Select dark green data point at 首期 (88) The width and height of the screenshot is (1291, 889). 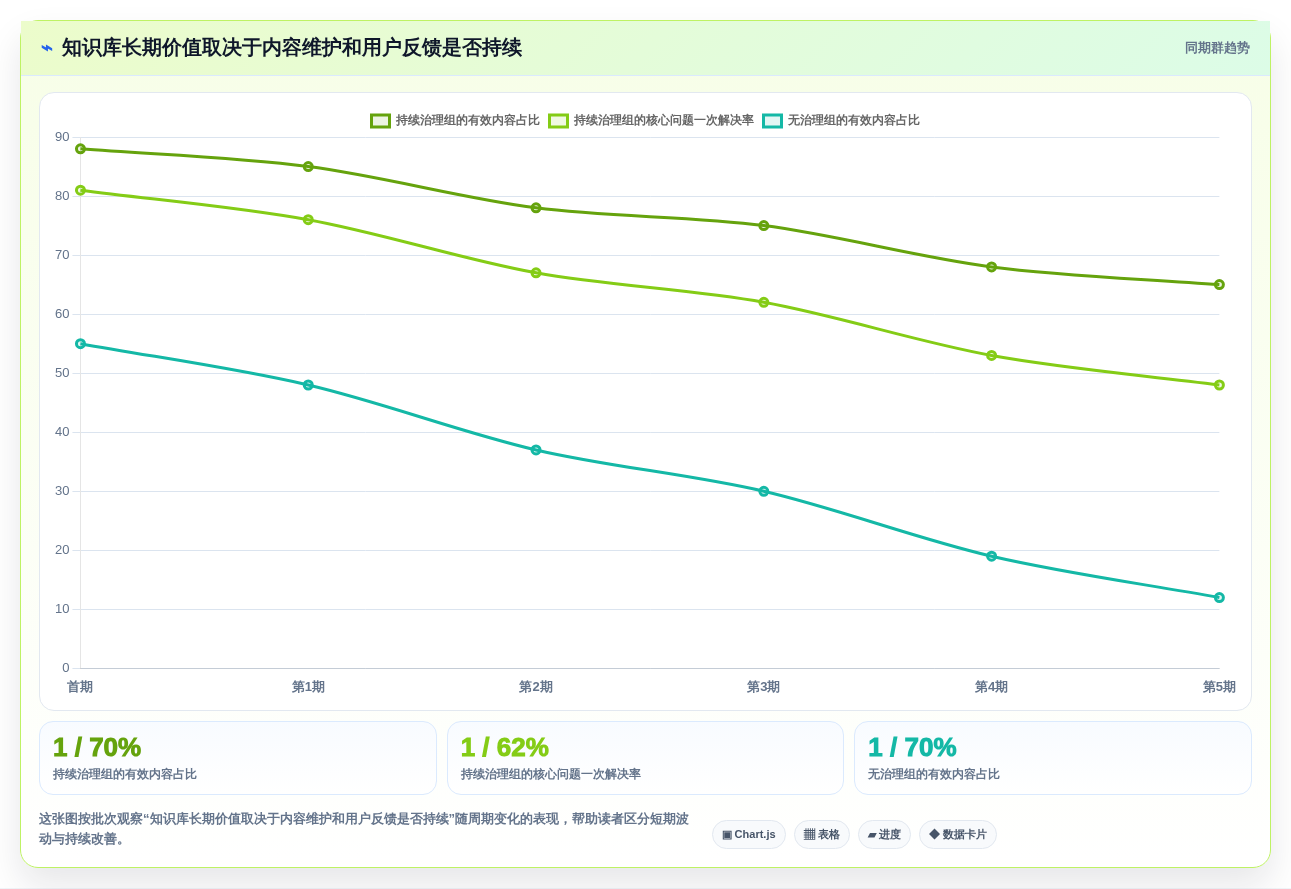click(x=81, y=149)
